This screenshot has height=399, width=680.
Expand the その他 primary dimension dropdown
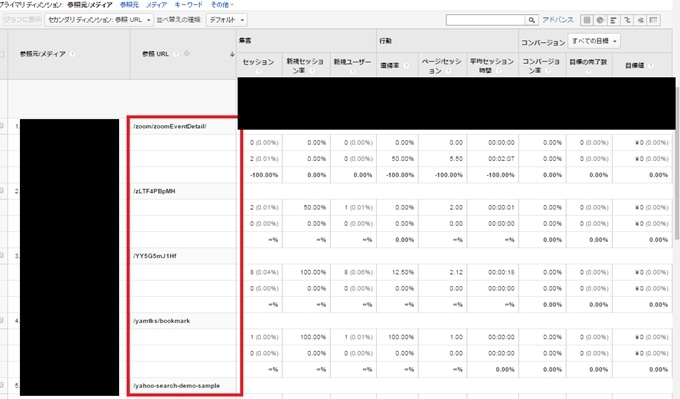click(x=222, y=5)
